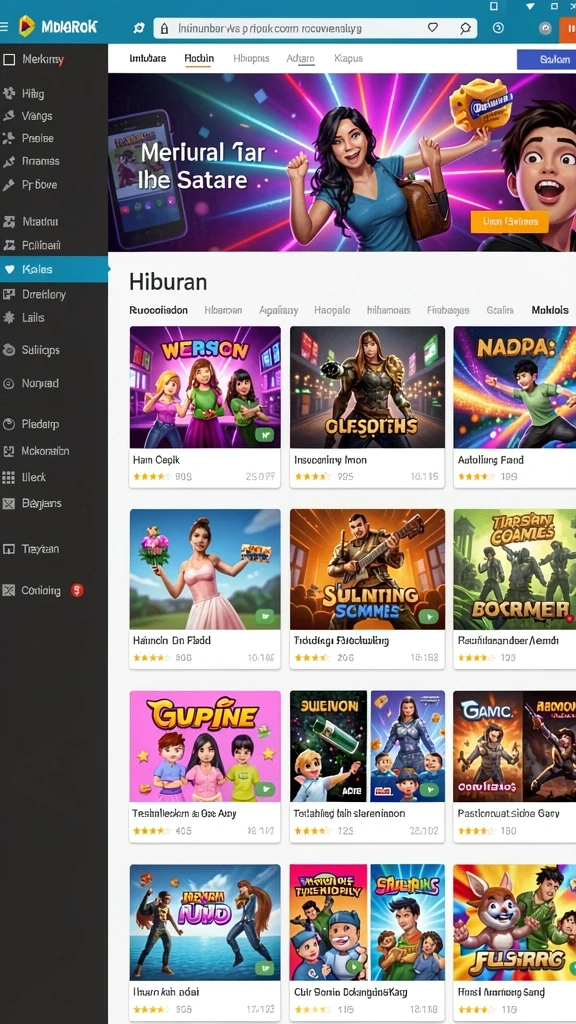
Task: Open the GUPINE game thumbnail
Action: [x=205, y=746]
